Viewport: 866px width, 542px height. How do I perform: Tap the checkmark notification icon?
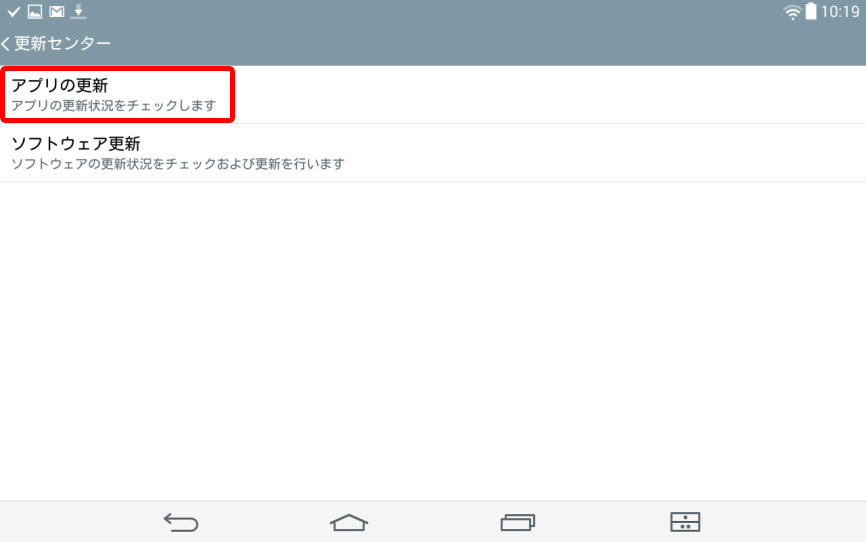pyautogui.click(x=13, y=12)
